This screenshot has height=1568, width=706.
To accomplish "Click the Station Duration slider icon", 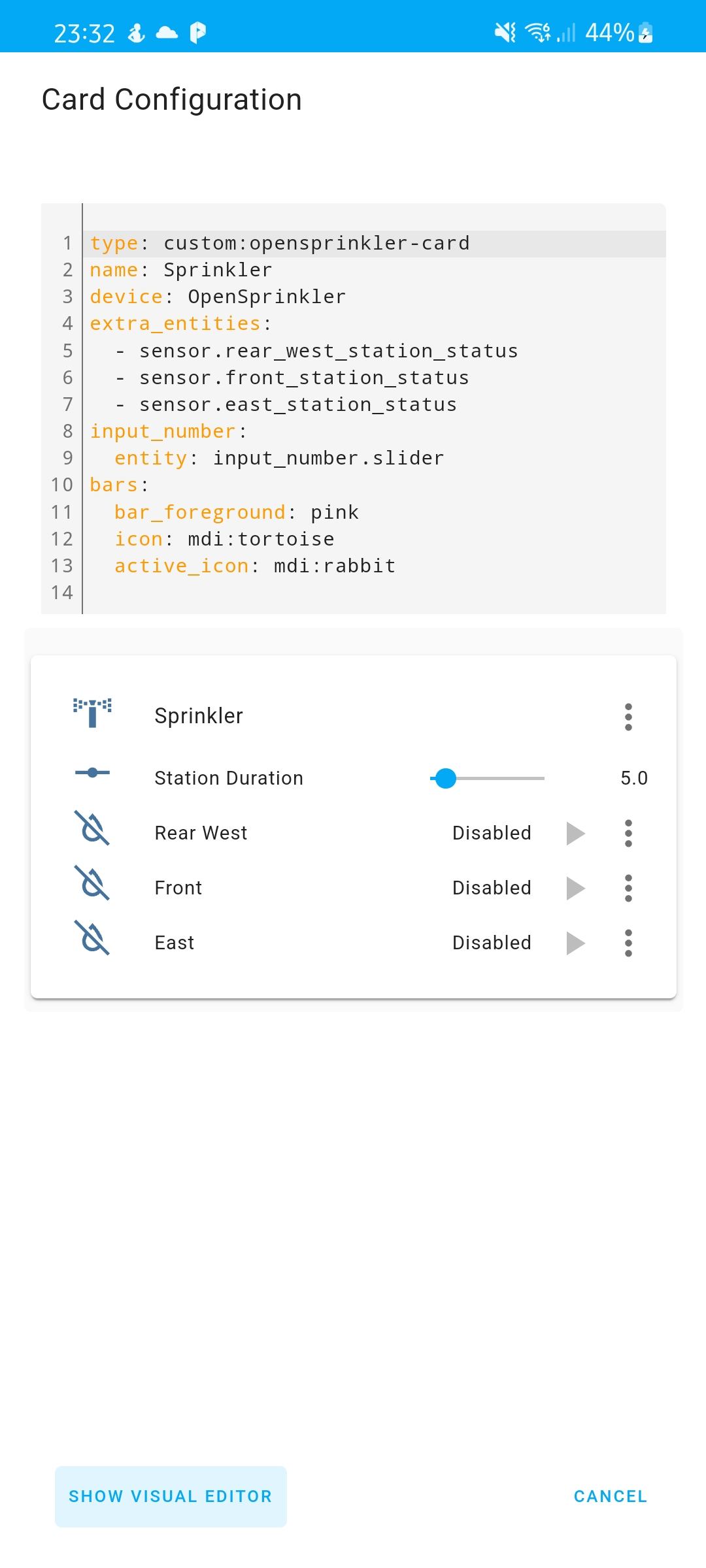I will (x=92, y=772).
